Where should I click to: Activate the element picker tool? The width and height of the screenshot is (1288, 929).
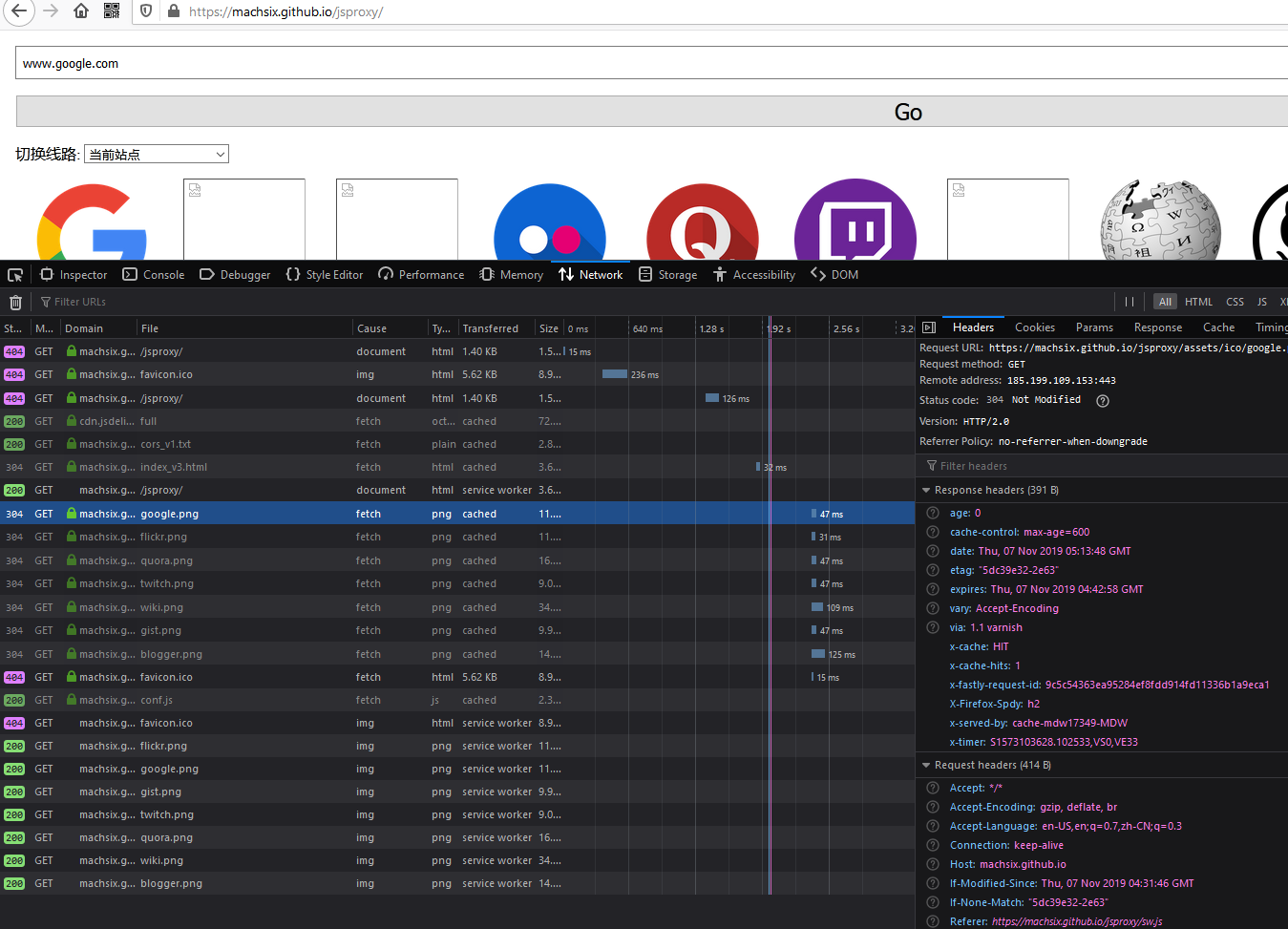14,274
